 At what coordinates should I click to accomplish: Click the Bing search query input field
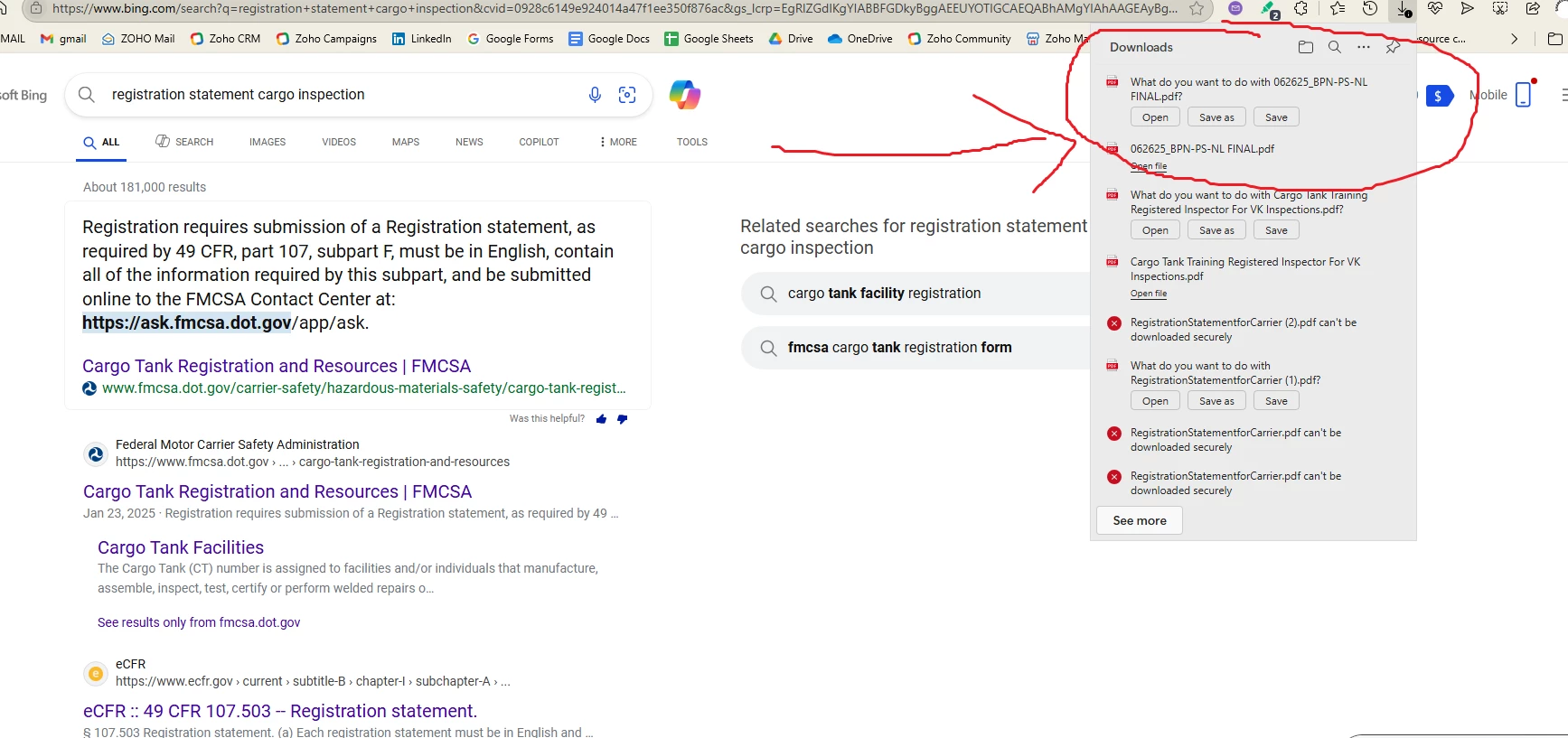coord(343,95)
